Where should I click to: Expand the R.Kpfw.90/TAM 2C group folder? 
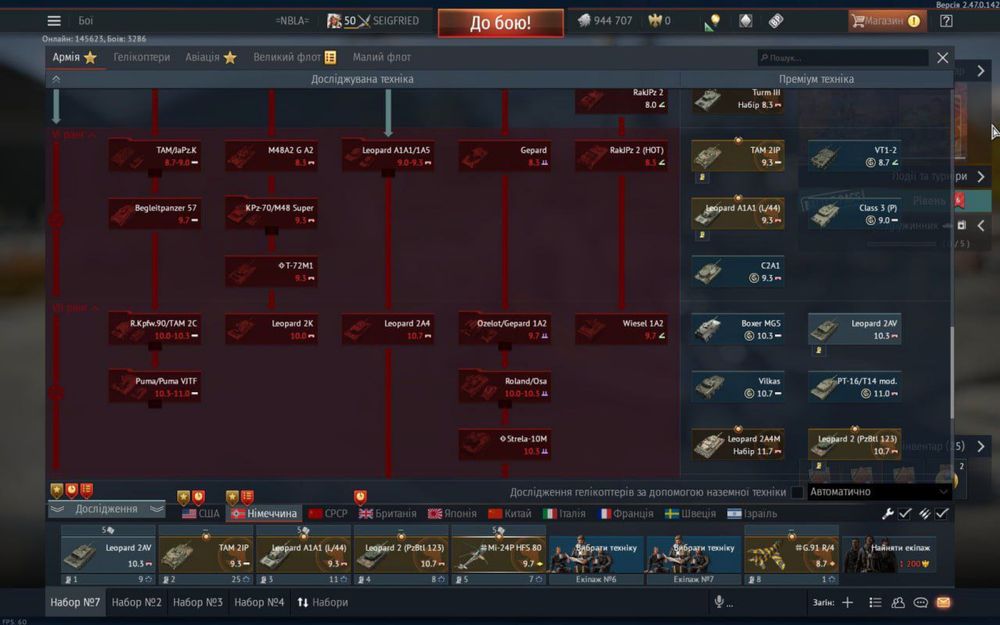pos(155,329)
